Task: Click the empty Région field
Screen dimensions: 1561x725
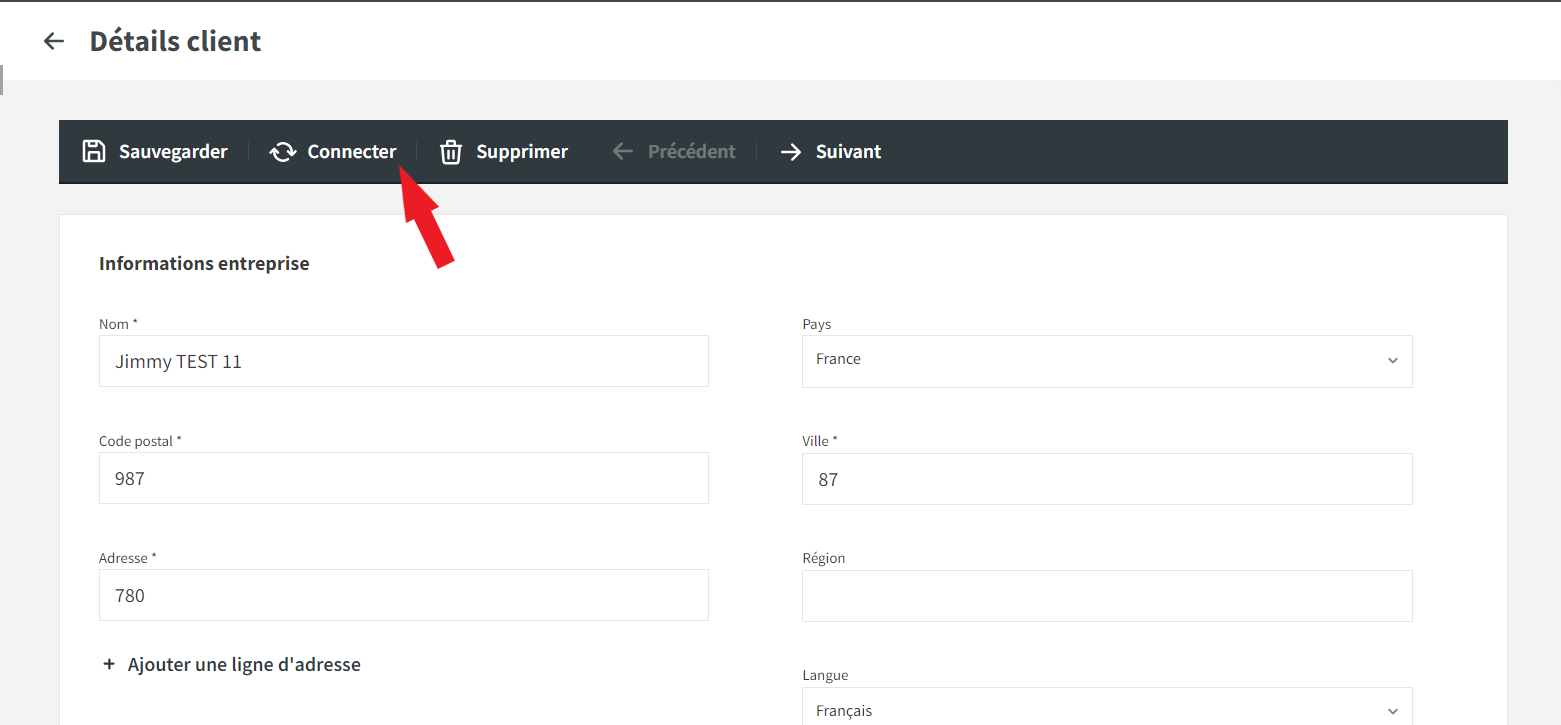Action: [x=1107, y=596]
